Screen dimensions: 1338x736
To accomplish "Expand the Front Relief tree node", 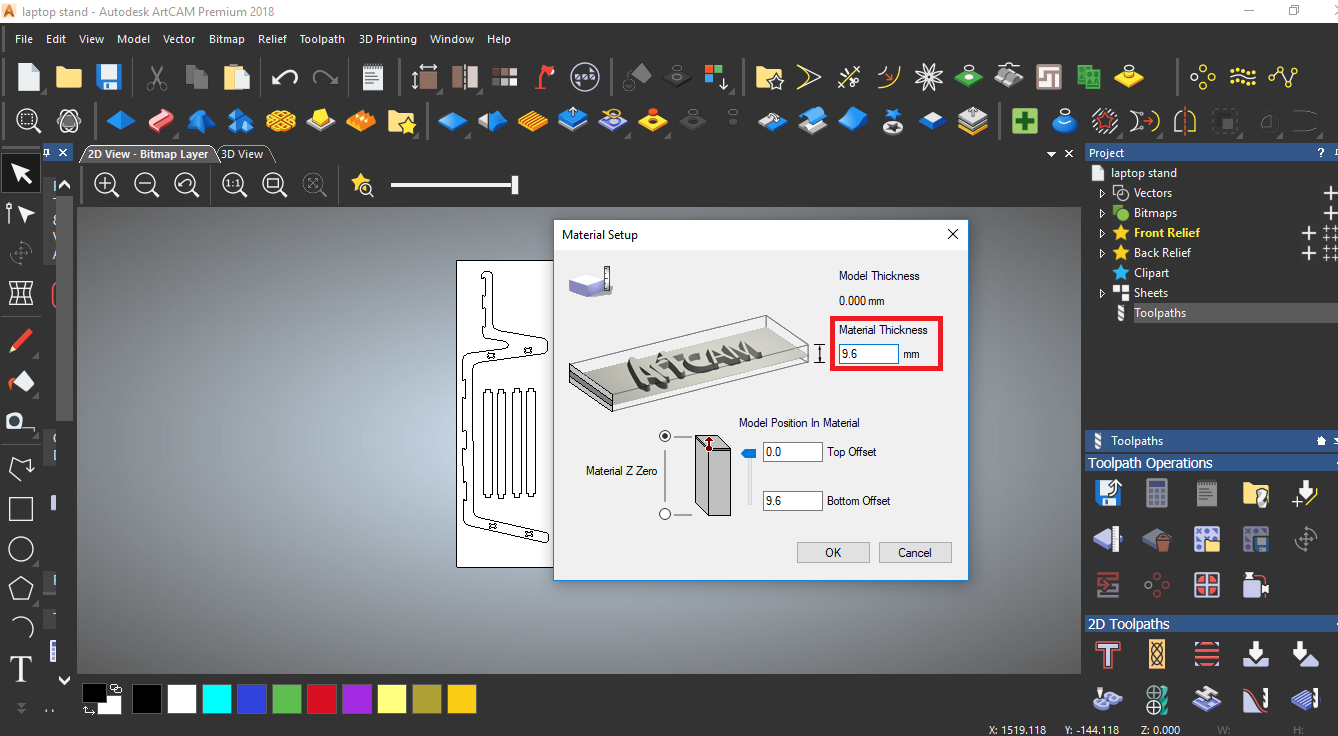I will pyautogui.click(x=1103, y=233).
